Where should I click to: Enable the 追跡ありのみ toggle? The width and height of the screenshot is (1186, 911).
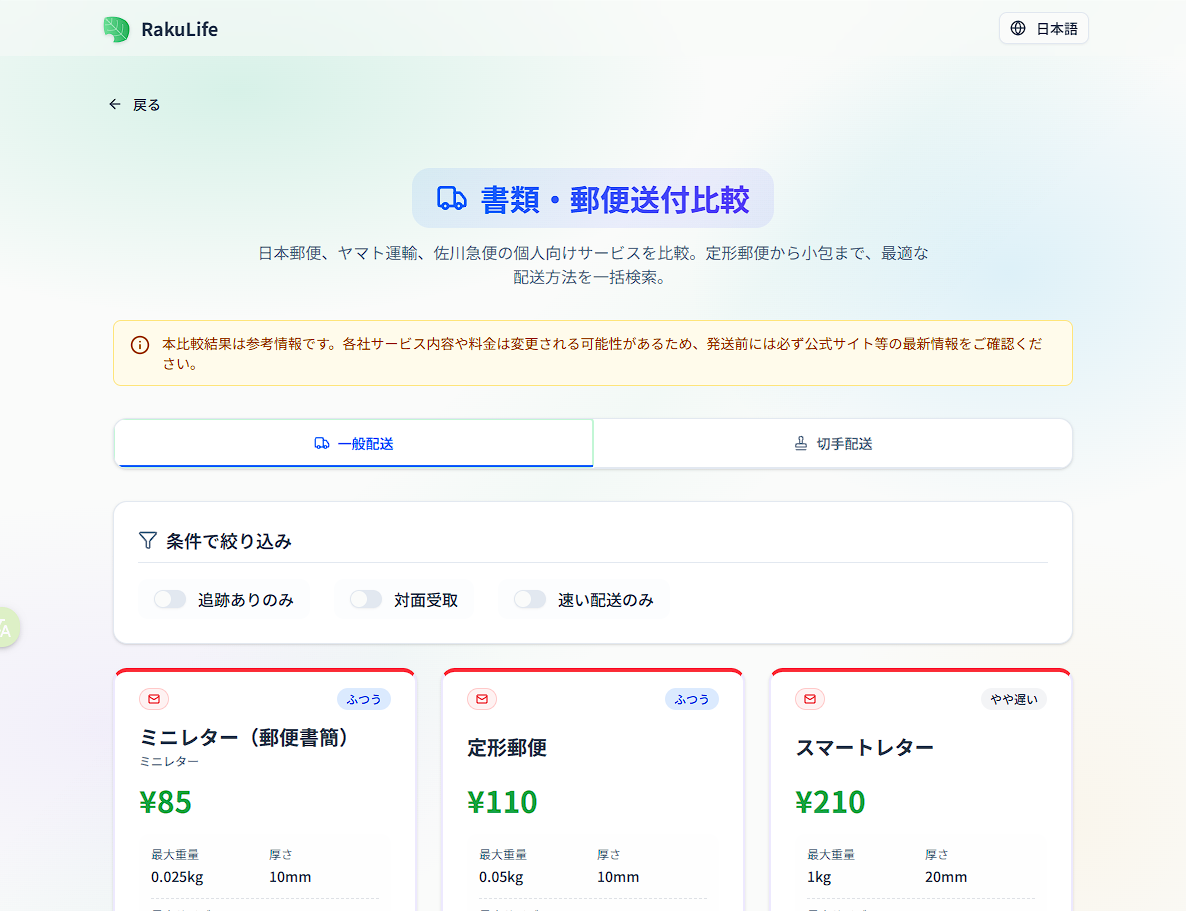click(170, 600)
